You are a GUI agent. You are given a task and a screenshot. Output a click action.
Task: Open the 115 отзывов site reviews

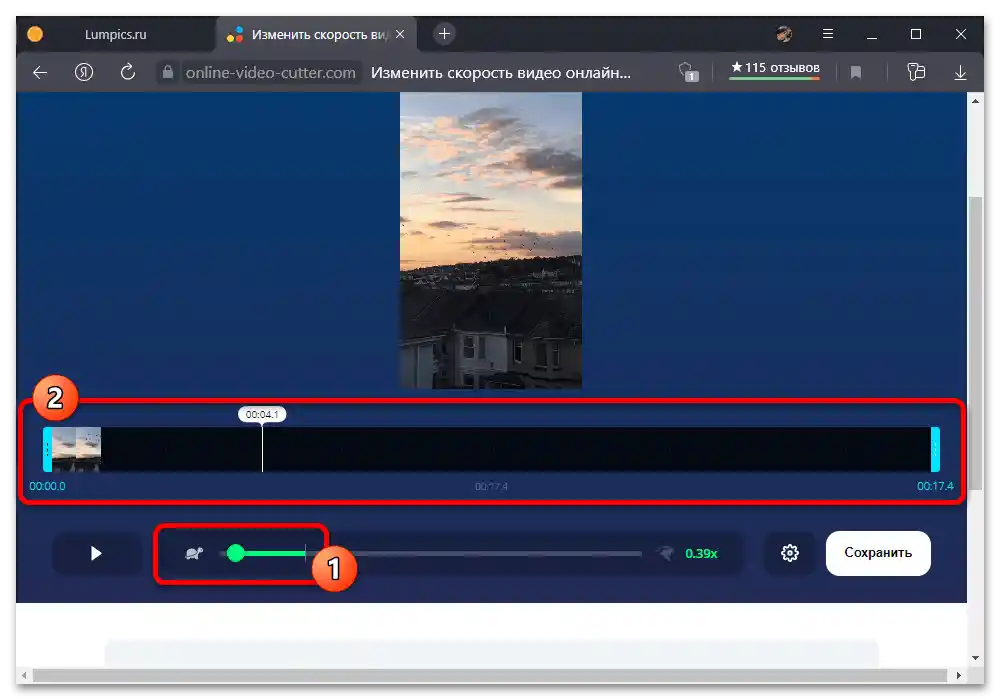(x=775, y=68)
